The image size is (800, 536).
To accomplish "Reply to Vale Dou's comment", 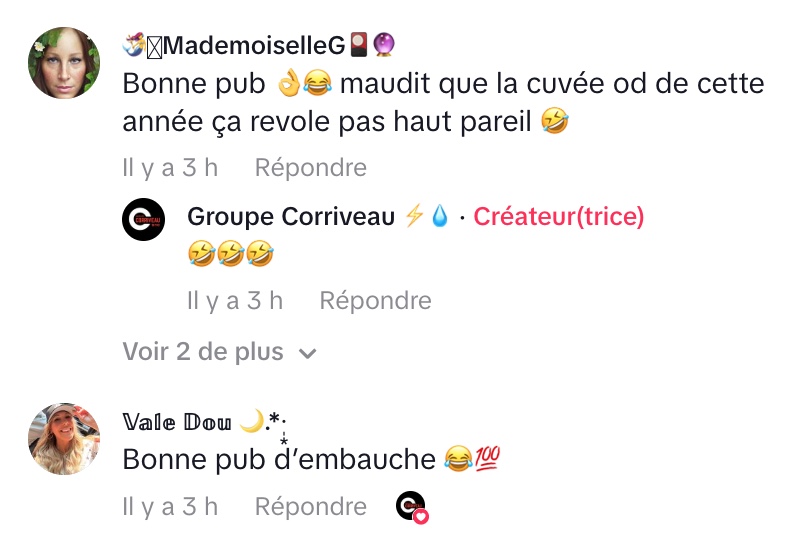I will click(311, 506).
